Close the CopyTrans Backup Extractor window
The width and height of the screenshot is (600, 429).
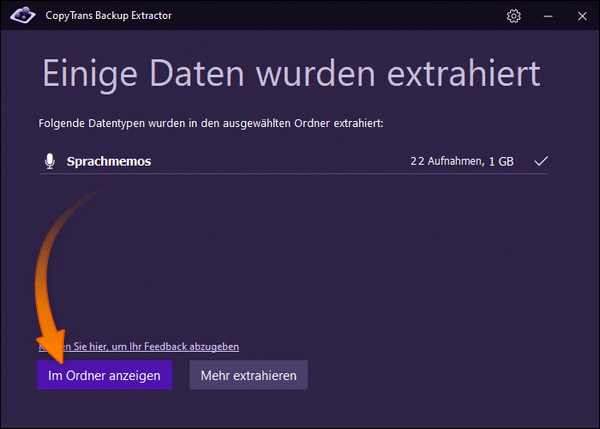pos(582,16)
